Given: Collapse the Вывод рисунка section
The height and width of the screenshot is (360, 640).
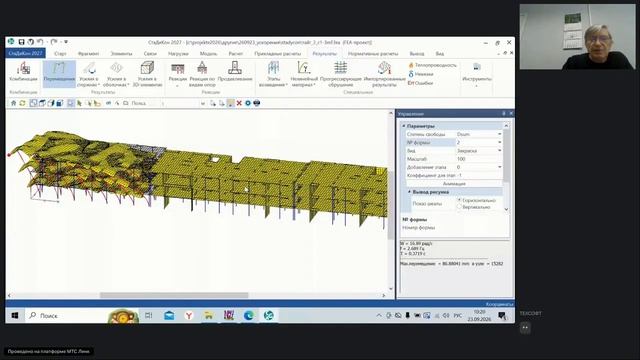Looking at the screenshot, I should coord(409,192).
